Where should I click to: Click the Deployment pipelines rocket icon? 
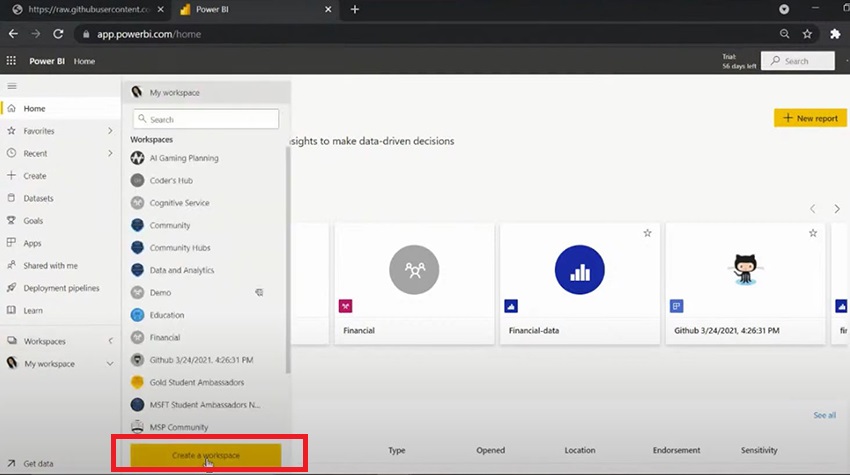click(11, 287)
